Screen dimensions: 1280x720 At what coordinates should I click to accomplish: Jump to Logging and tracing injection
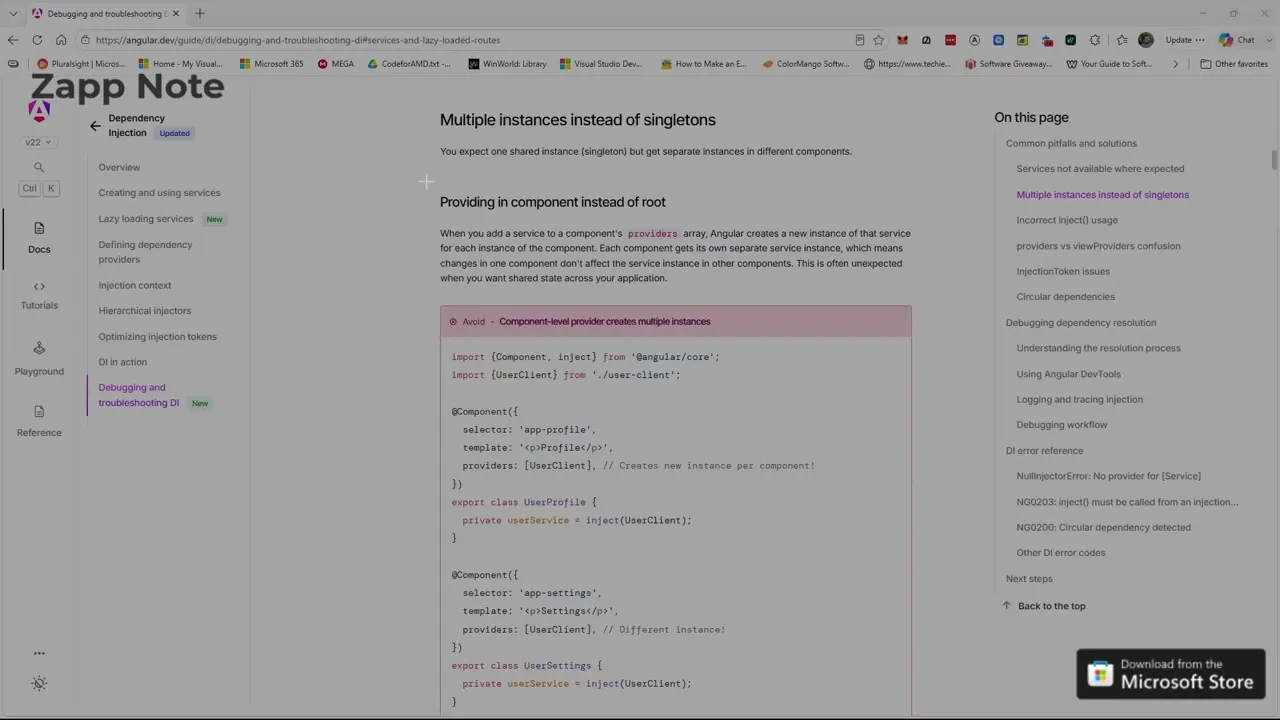(1079, 399)
